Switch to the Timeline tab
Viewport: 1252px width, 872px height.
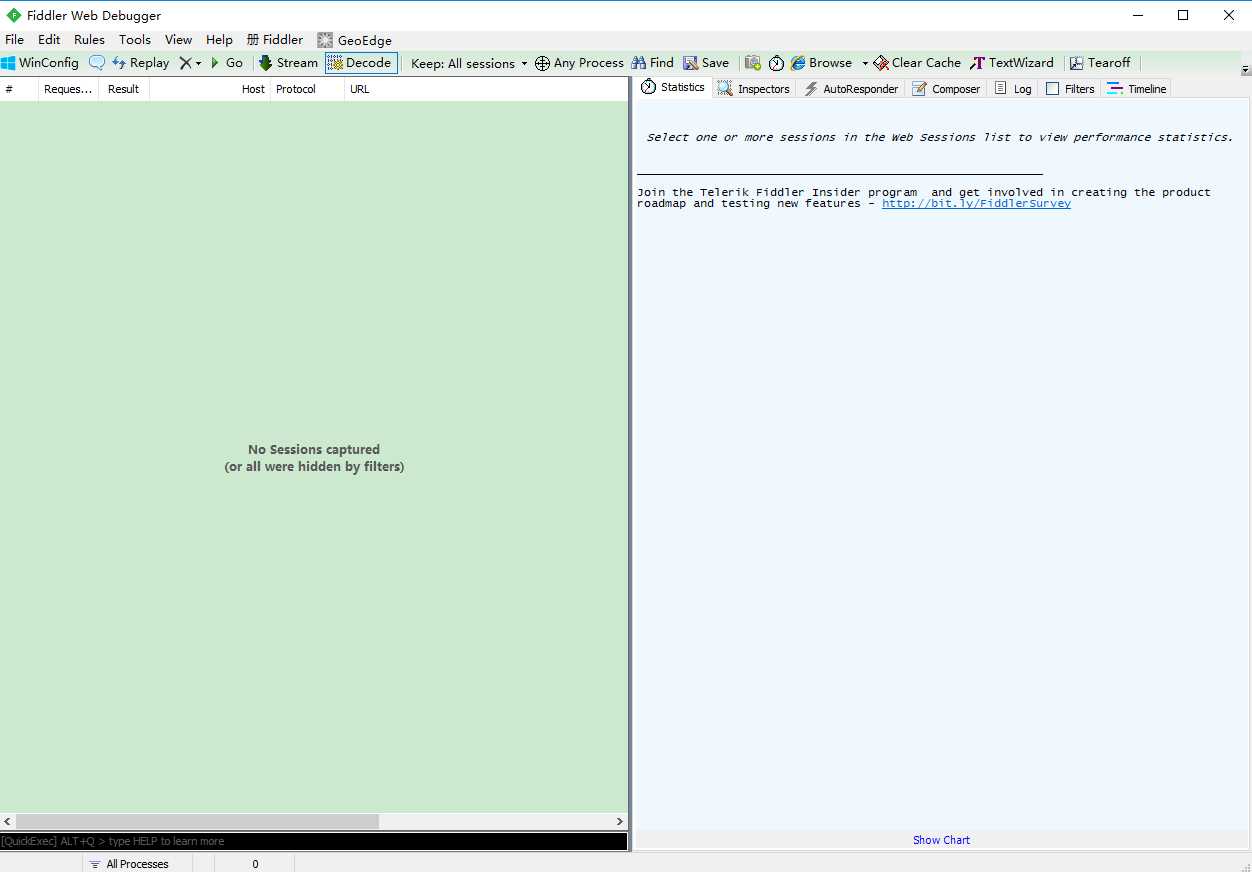[x=1137, y=89]
